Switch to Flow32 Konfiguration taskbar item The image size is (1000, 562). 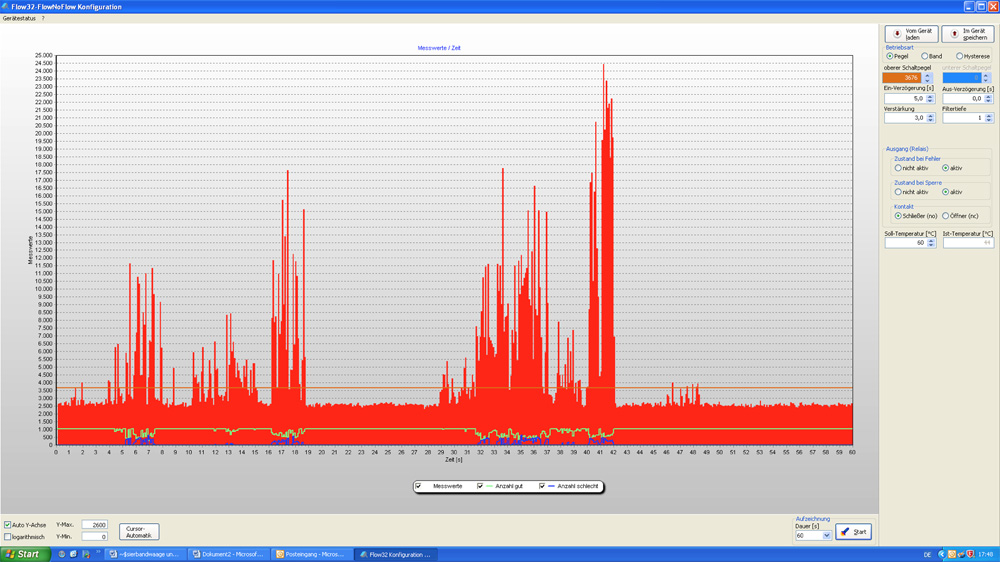point(397,554)
